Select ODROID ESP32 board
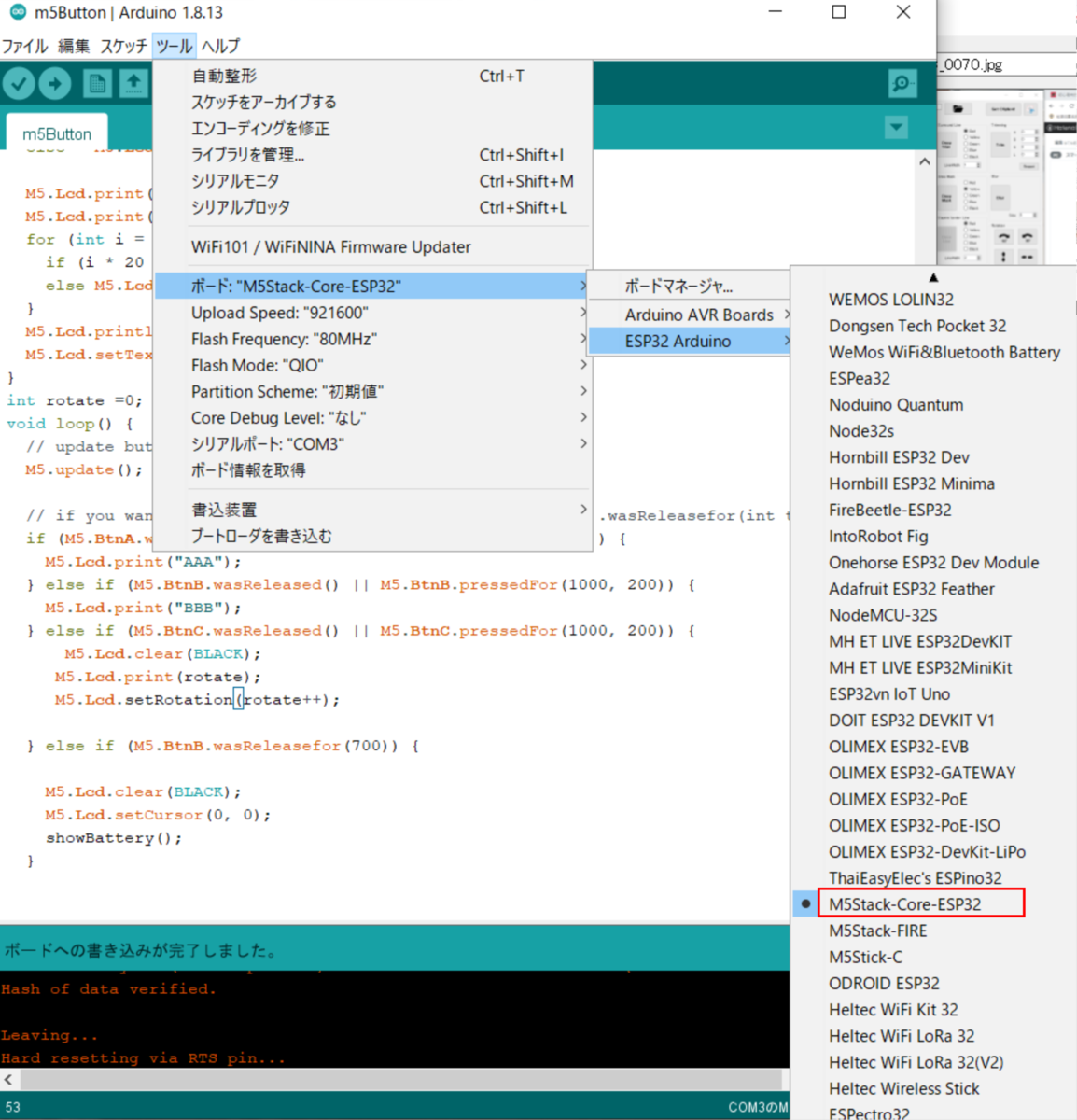1077x1120 pixels. (x=933, y=983)
